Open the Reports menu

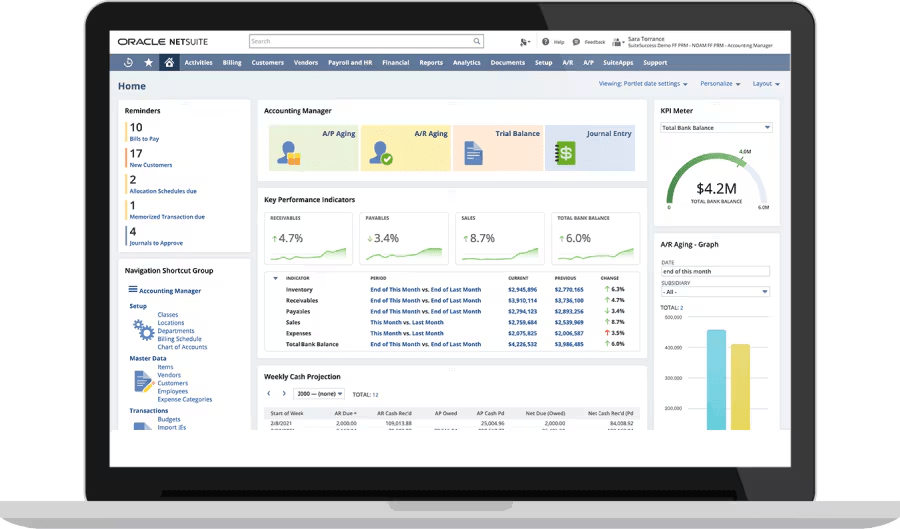[x=431, y=62]
